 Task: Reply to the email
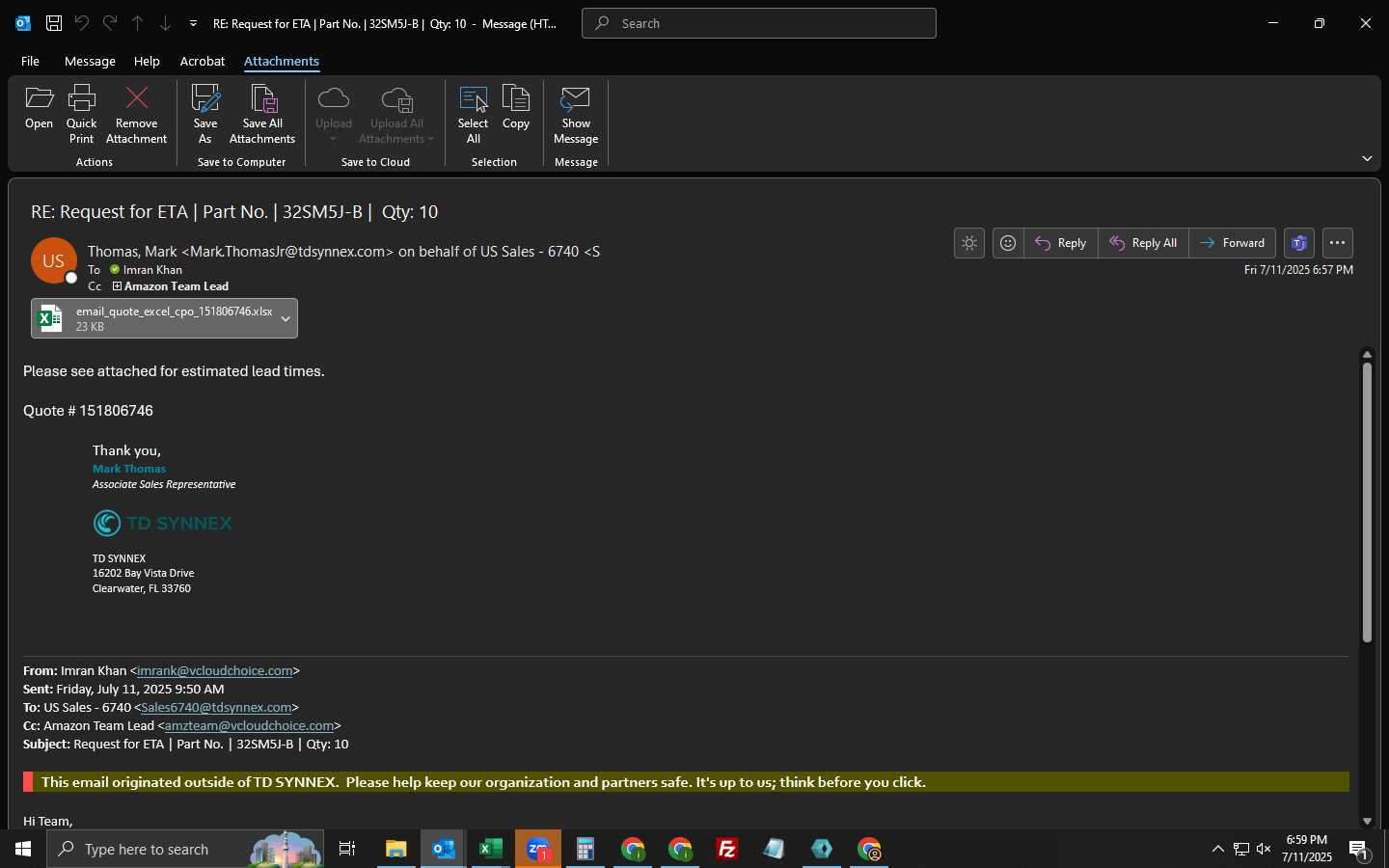tap(1061, 243)
